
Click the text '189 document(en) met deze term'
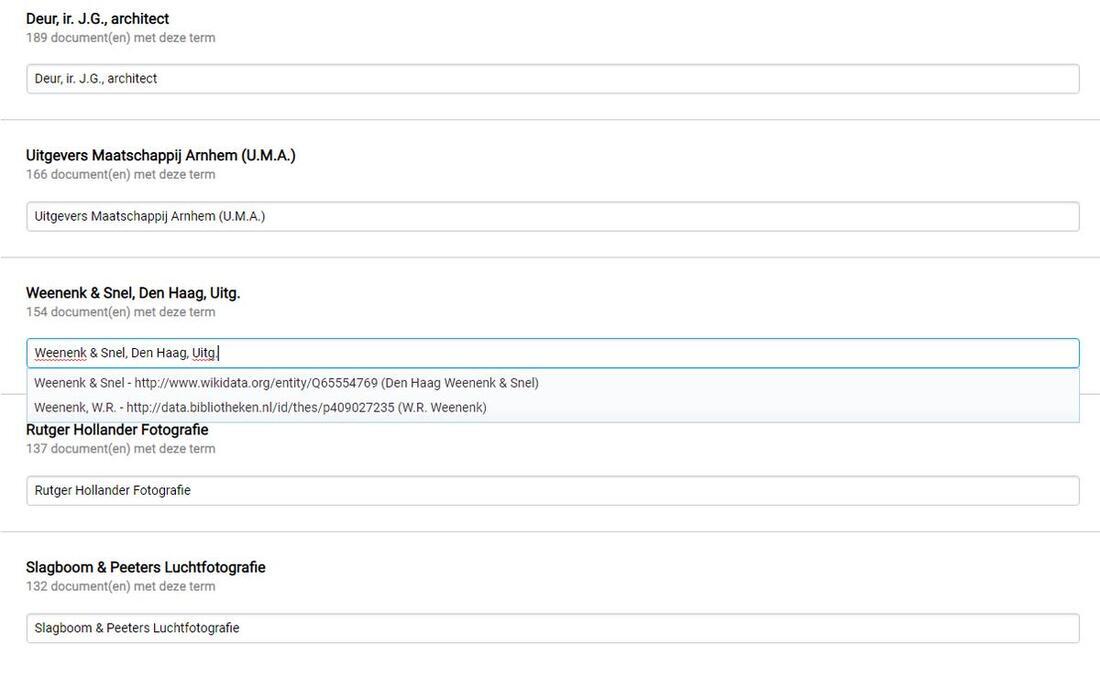coord(121,38)
